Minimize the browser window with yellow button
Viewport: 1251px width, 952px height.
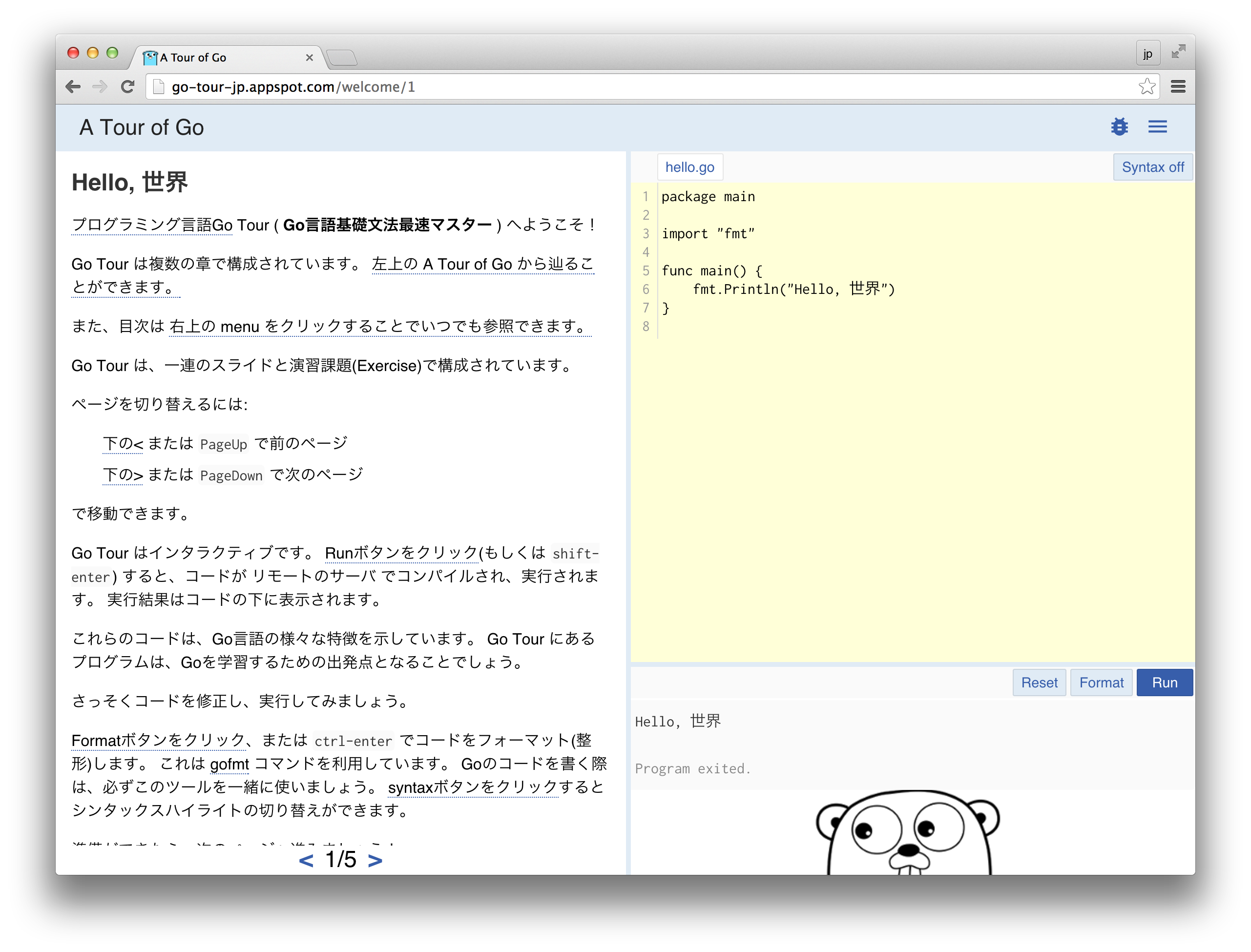92,53
